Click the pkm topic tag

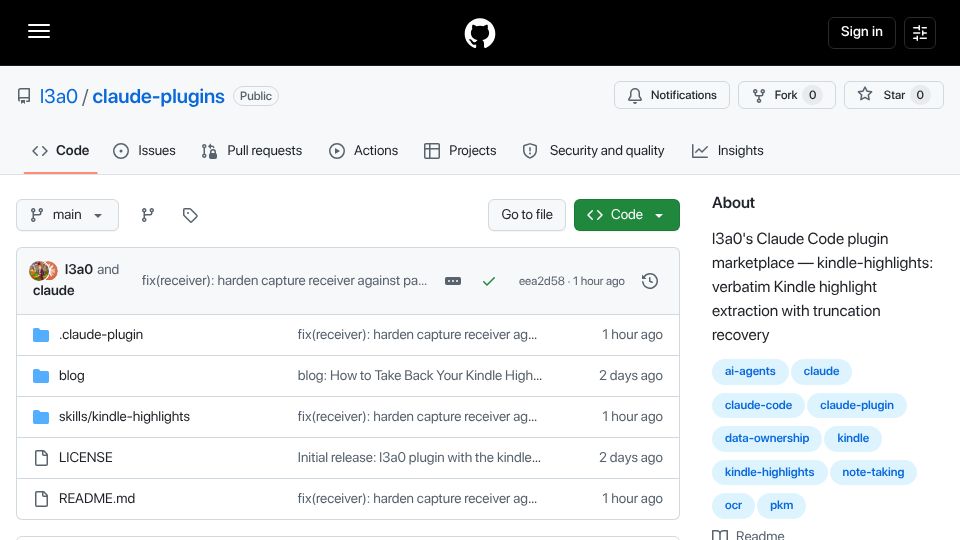coord(781,506)
